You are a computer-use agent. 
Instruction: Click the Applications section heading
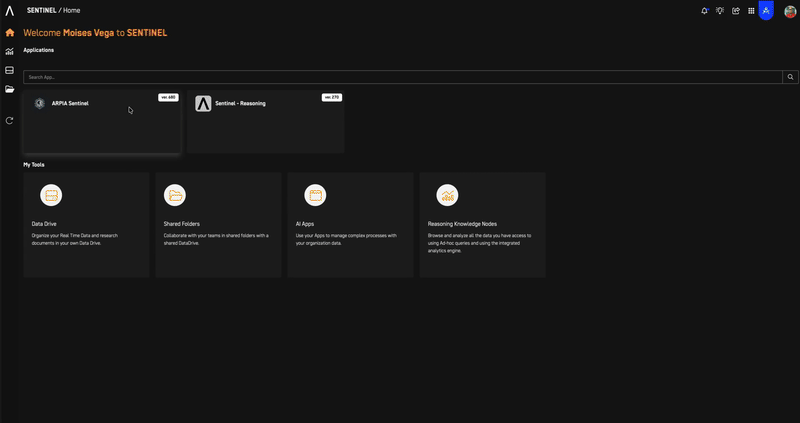(x=39, y=50)
